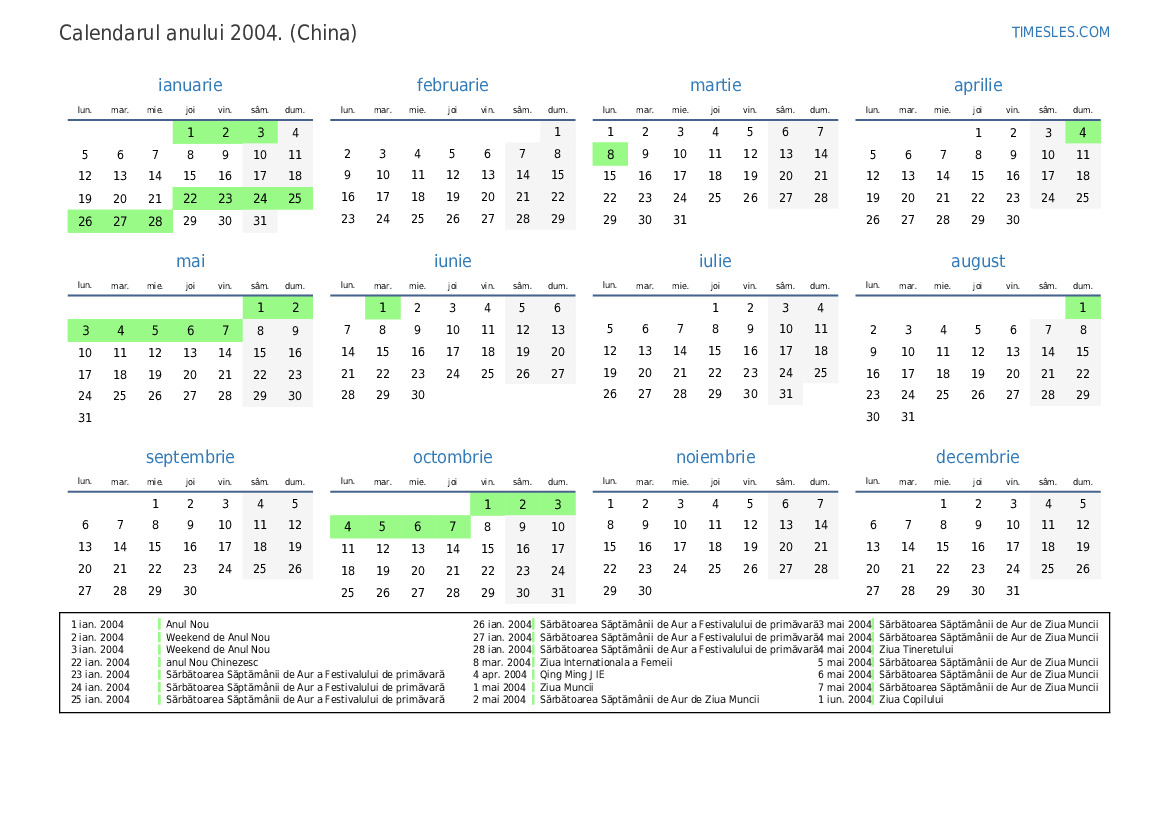Screen dimensions: 1169x827
Task: Click the august month title
Action: [x=977, y=261]
